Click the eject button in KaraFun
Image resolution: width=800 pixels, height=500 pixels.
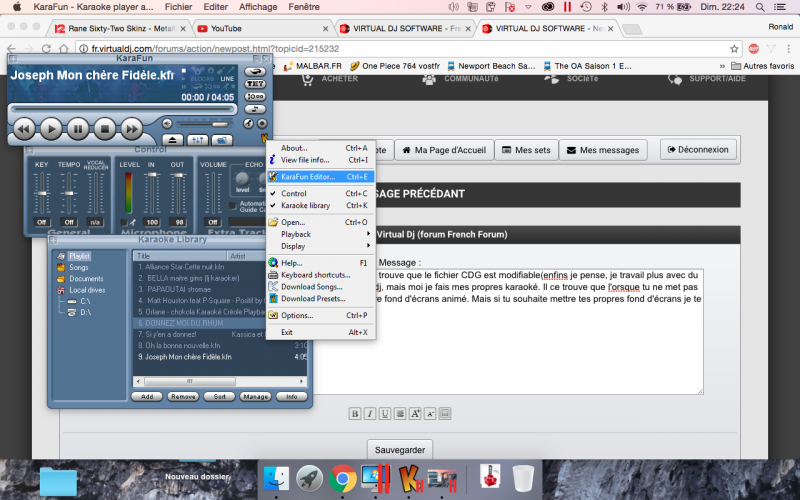pos(172,140)
